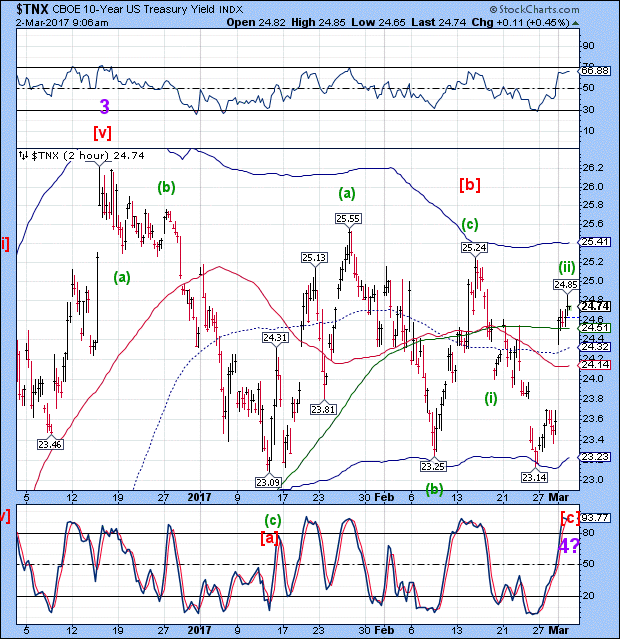Screen dimensions: 620x639
Task: Click the 23.46 low price label
Action: [50, 444]
